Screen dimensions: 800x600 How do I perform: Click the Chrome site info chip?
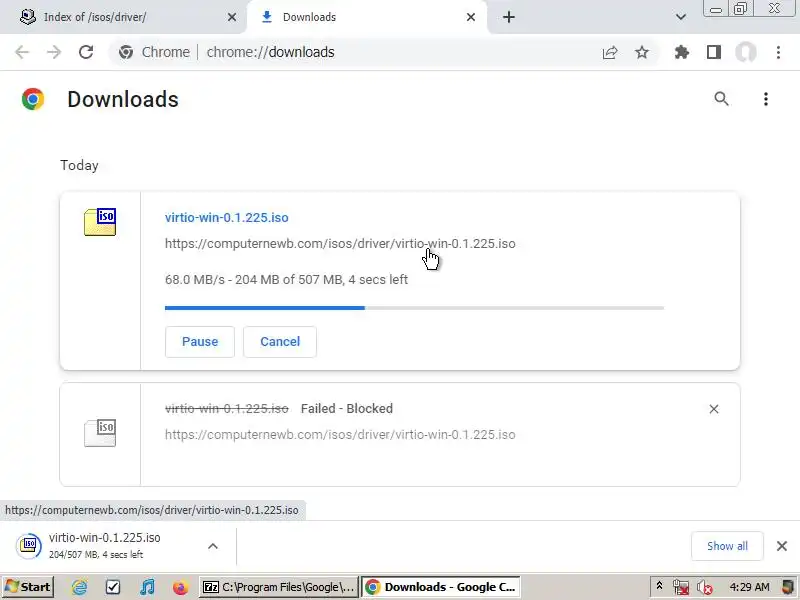pos(154,52)
